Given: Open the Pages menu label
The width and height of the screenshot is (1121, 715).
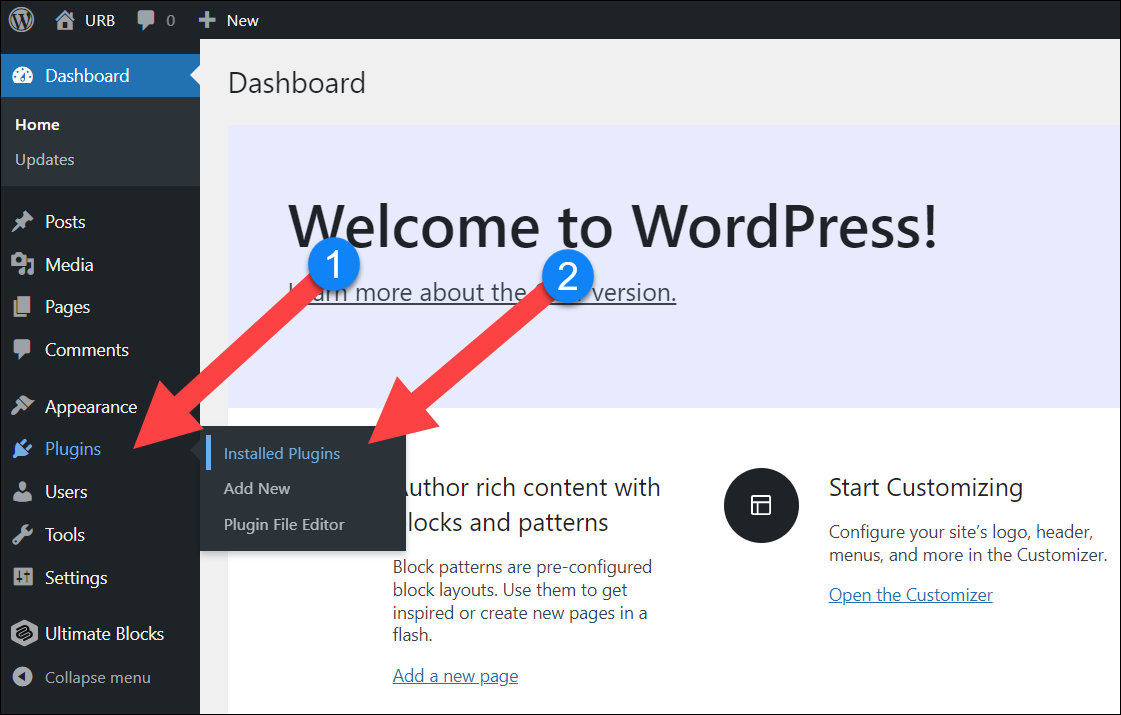Looking at the screenshot, I should (67, 307).
